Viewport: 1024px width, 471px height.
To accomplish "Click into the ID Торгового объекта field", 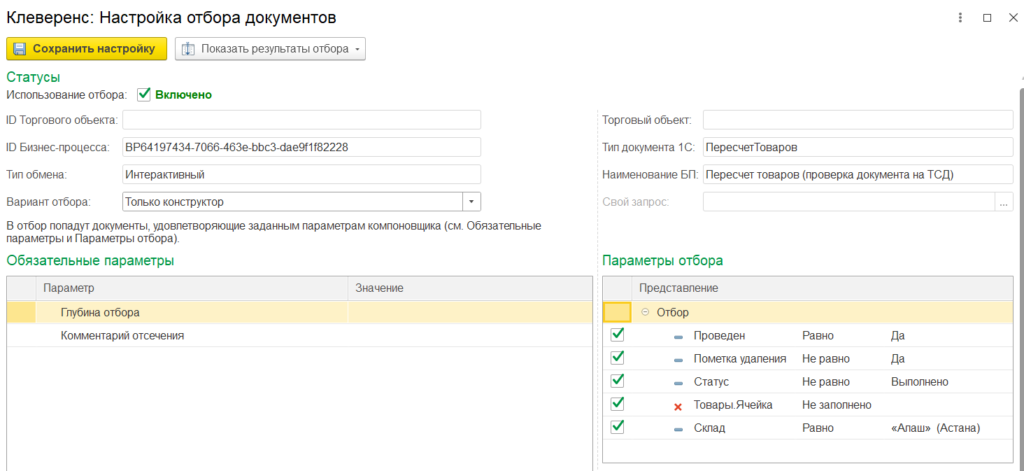I will (x=300, y=120).
